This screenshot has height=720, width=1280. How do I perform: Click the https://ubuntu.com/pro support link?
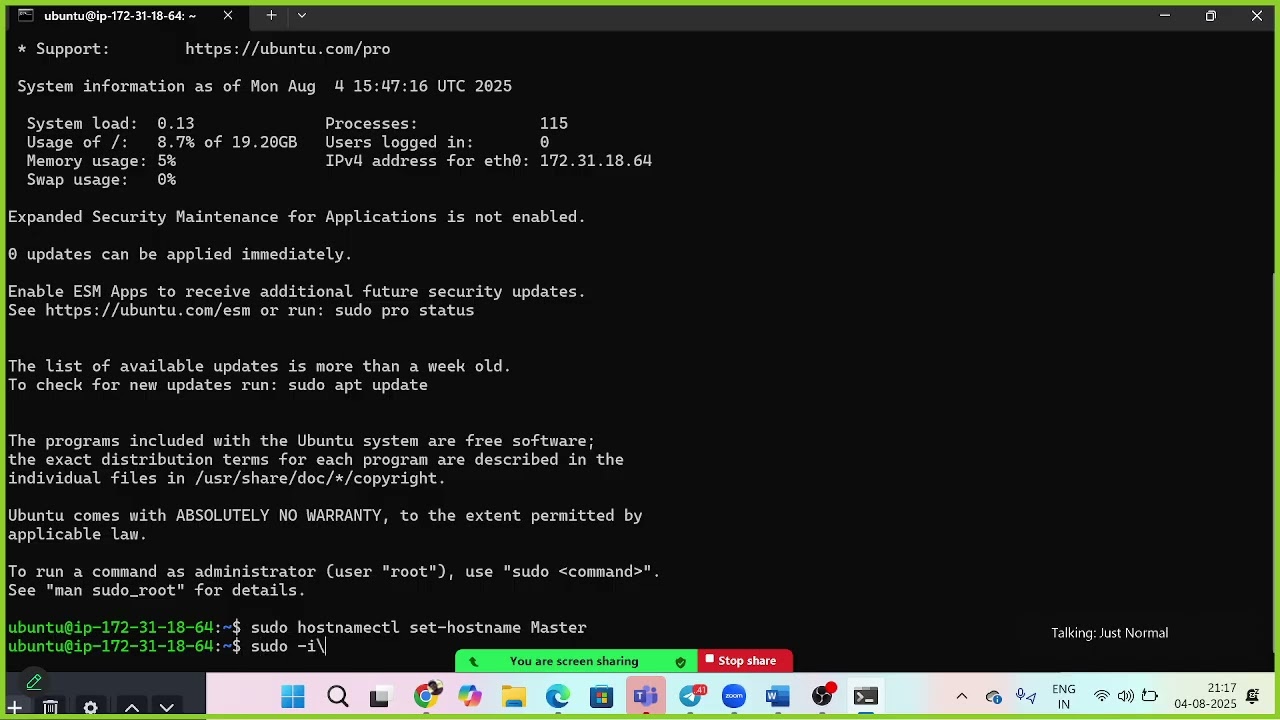[x=287, y=49]
